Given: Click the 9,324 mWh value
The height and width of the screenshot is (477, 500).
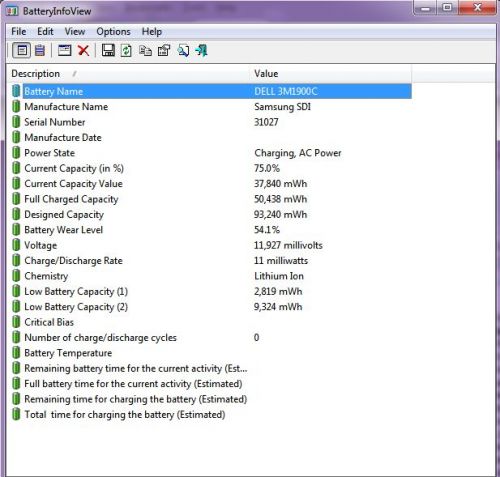Looking at the screenshot, I should pos(278,307).
